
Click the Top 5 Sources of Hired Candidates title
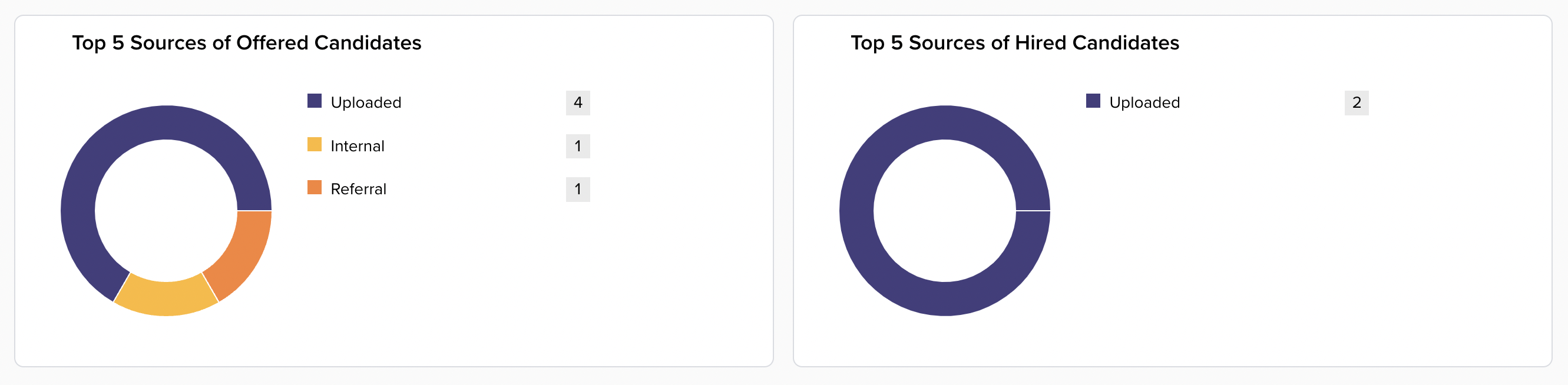click(1015, 43)
